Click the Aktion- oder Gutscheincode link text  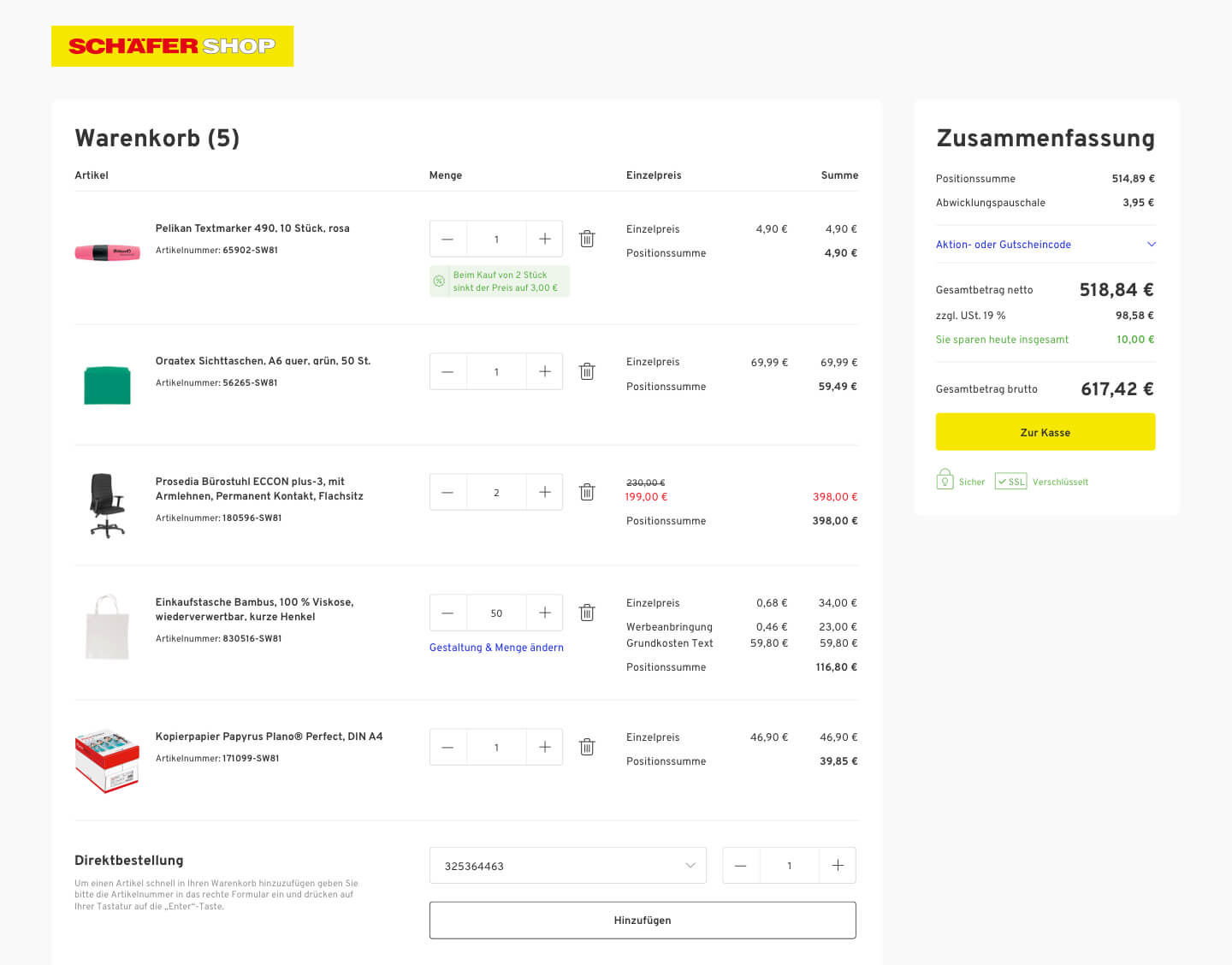[x=1003, y=245]
